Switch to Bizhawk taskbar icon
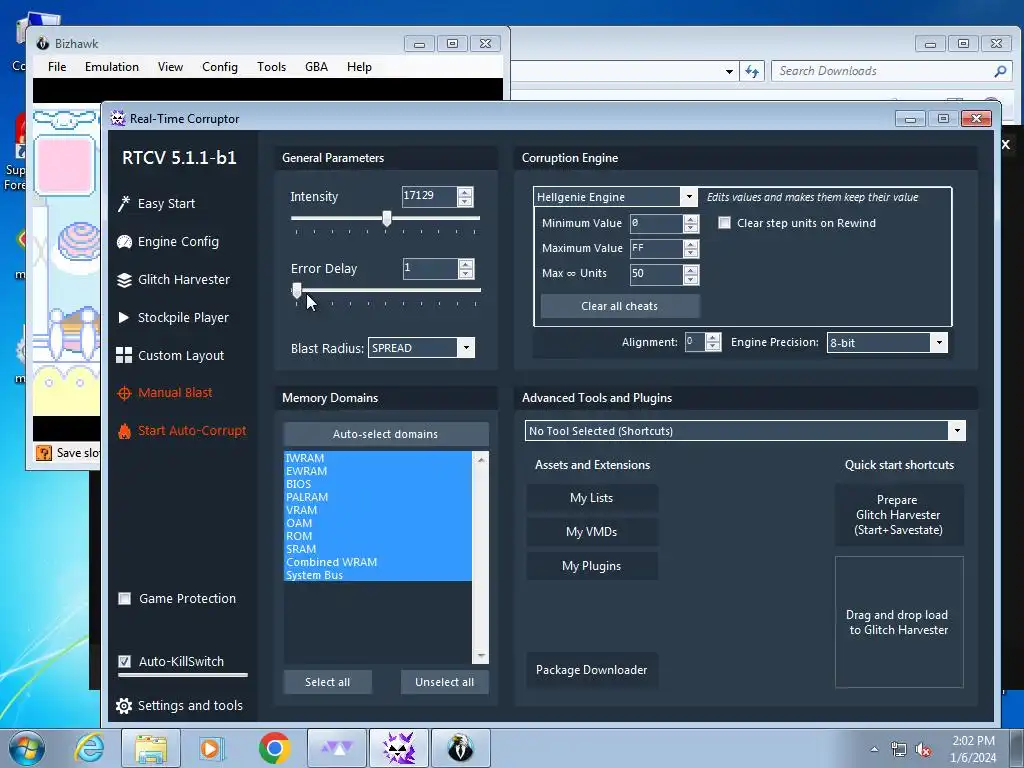This screenshot has height=768, width=1024. point(460,748)
